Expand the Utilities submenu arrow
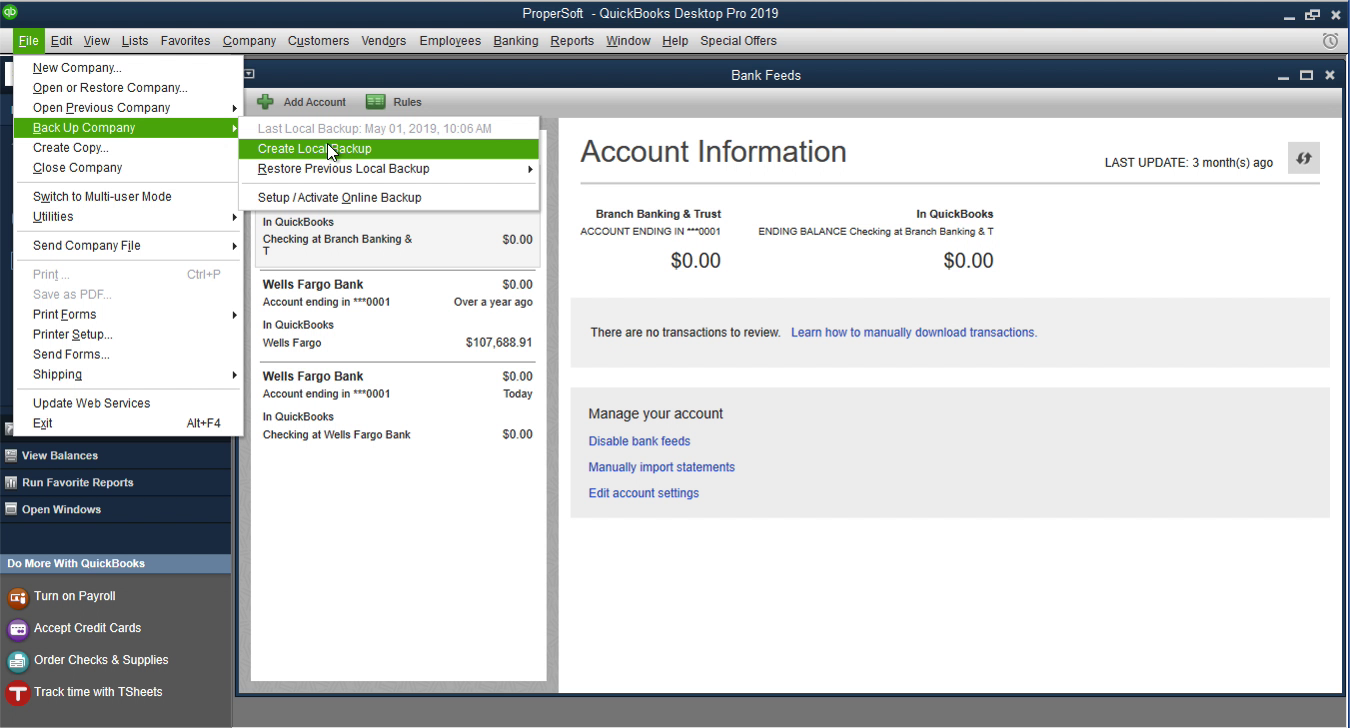 point(235,217)
